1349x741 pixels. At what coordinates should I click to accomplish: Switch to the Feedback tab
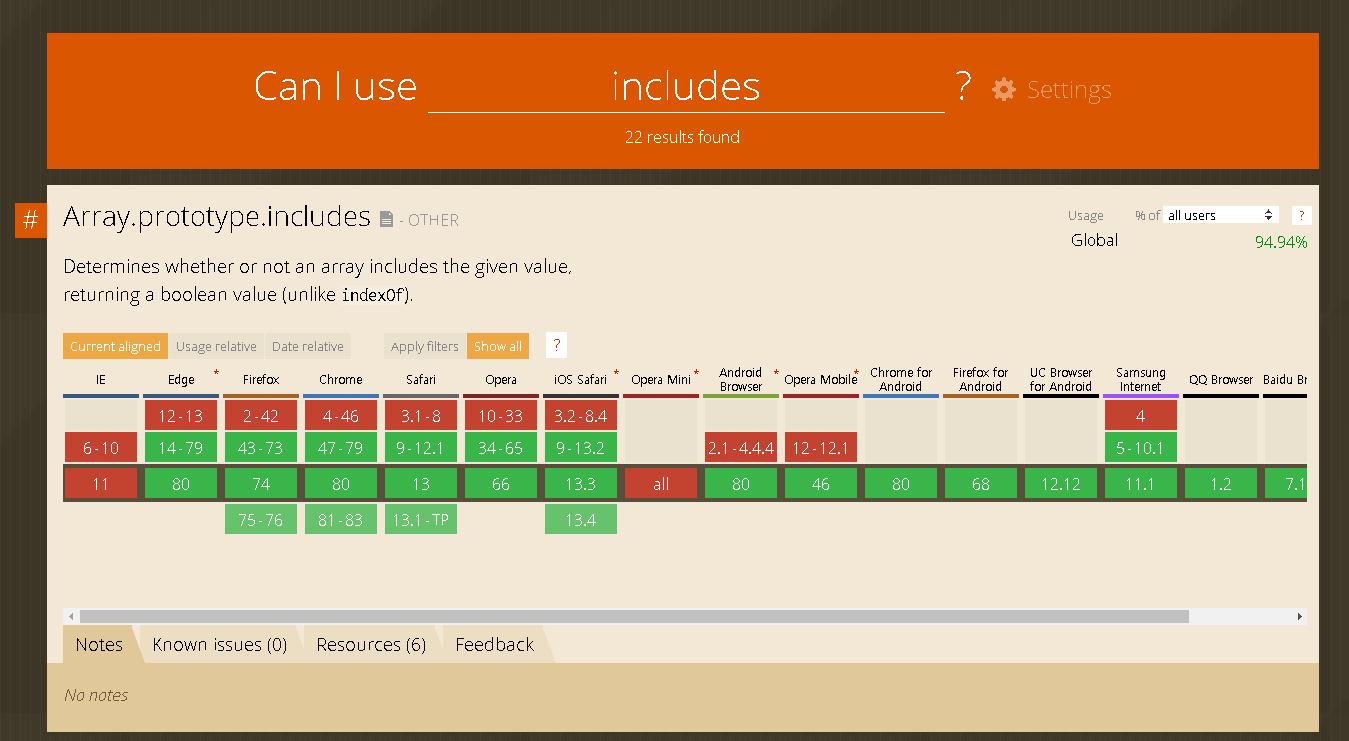(x=494, y=645)
